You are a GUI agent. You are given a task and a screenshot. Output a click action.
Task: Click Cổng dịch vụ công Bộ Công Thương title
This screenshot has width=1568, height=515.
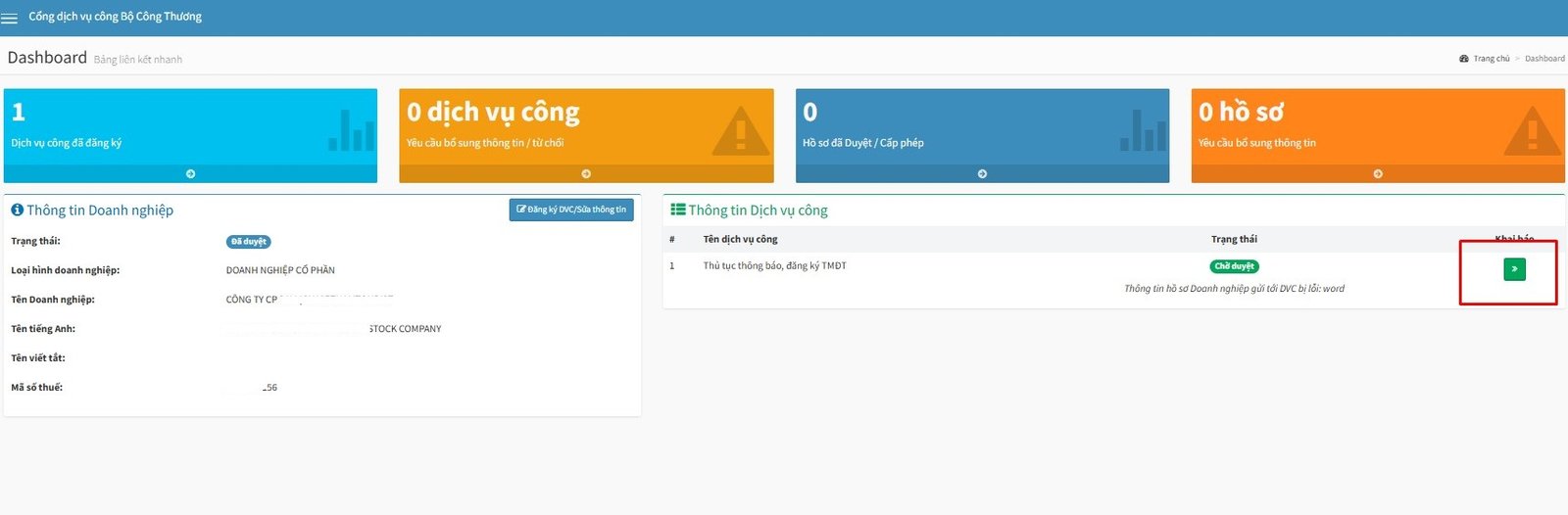115,17
